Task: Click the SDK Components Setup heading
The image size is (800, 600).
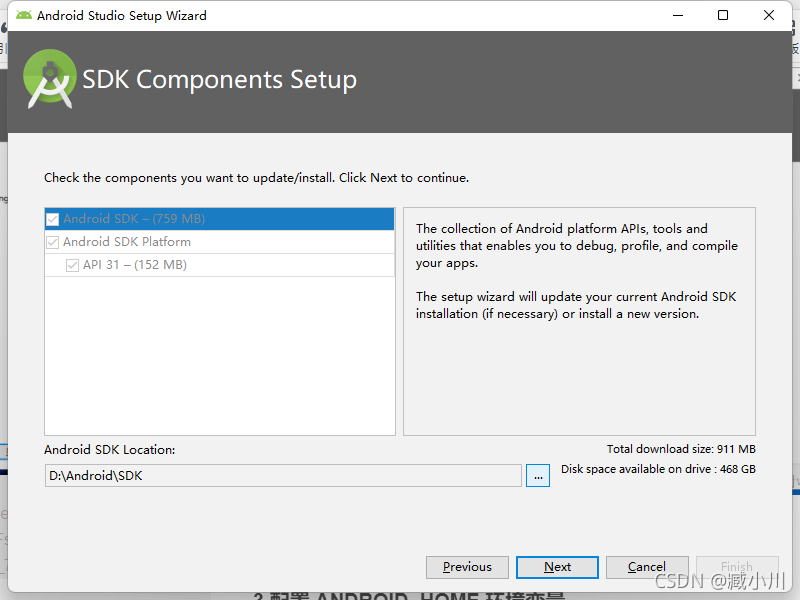Action: 219,80
